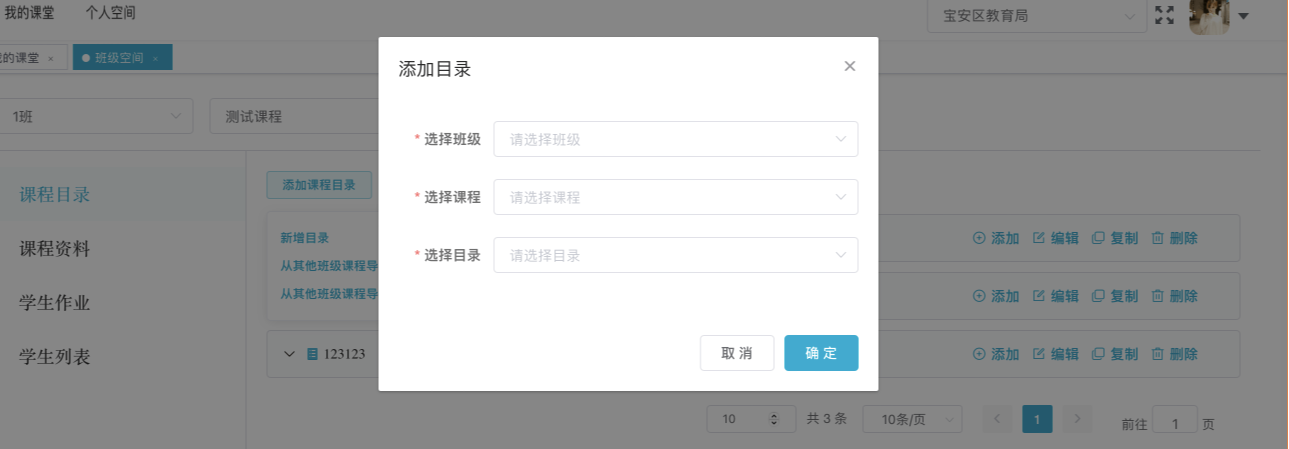Click the 前往 page number input field
Image resolution: width=1289 pixels, height=449 pixels.
click(1174, 423)
